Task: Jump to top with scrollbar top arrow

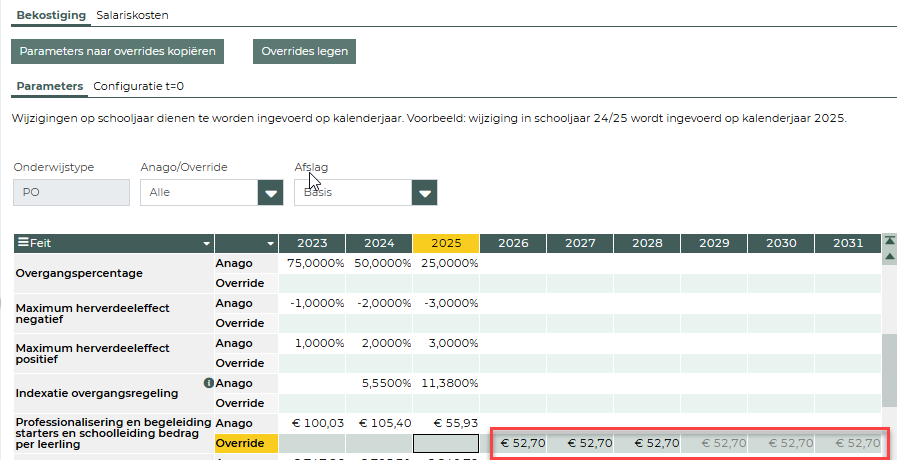Action: click(888, 241)
